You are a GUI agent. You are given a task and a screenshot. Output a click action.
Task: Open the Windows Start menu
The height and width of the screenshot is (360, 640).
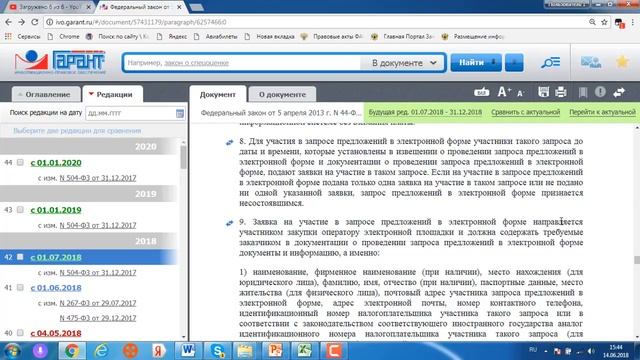pyautogui.click(x=12, y=351)
